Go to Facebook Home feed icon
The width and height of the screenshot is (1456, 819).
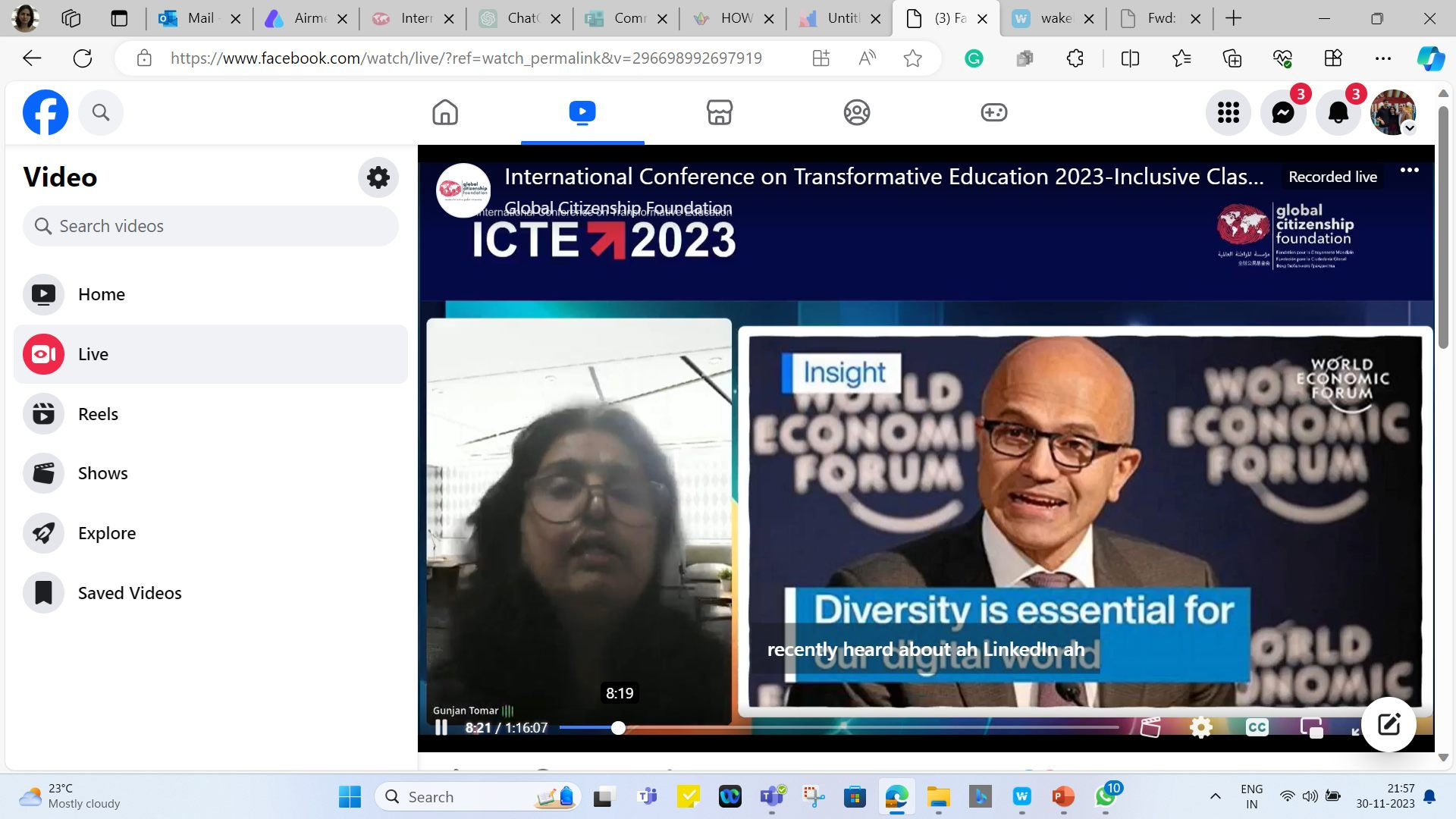click(445, 112)
